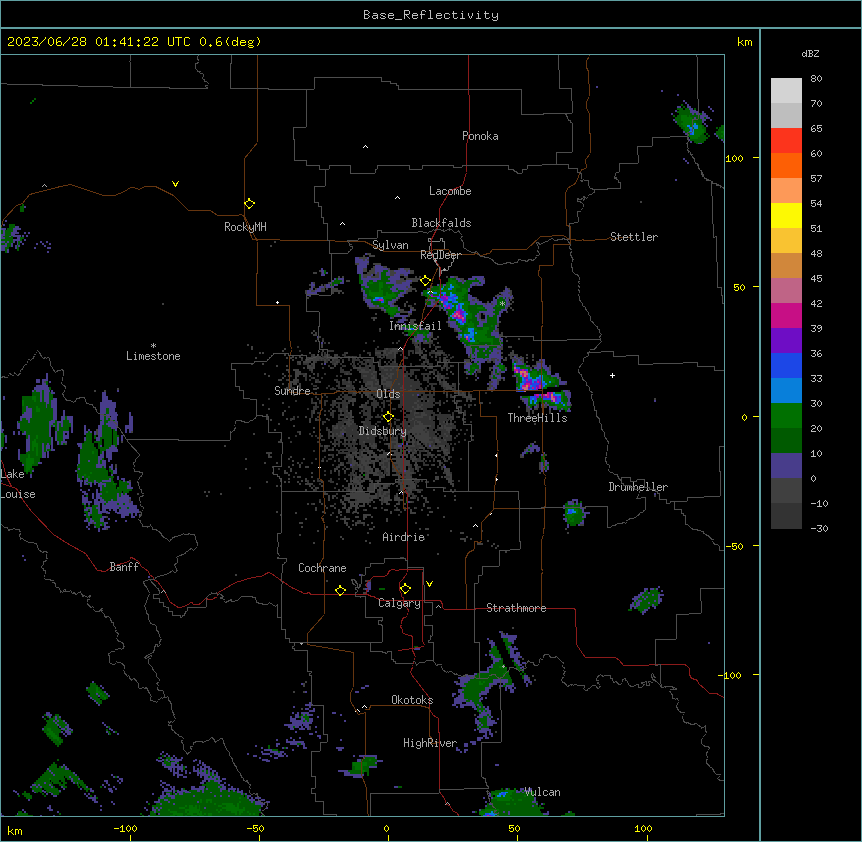This screenshot has width=862, height=842.
Task: Select the Okotoks label
Action: 412,700
